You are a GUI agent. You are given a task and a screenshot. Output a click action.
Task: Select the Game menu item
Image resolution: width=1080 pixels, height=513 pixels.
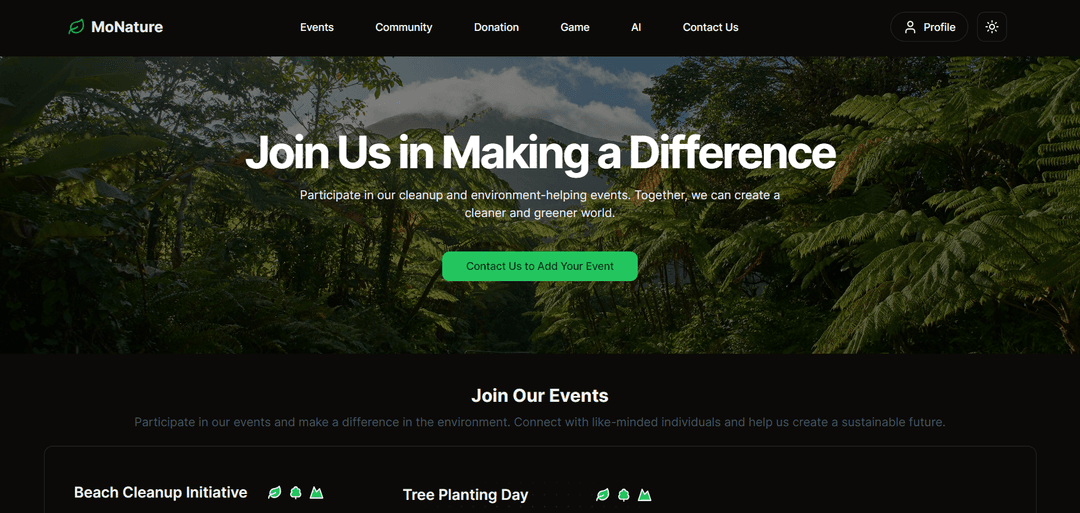(x=574, y=28)
